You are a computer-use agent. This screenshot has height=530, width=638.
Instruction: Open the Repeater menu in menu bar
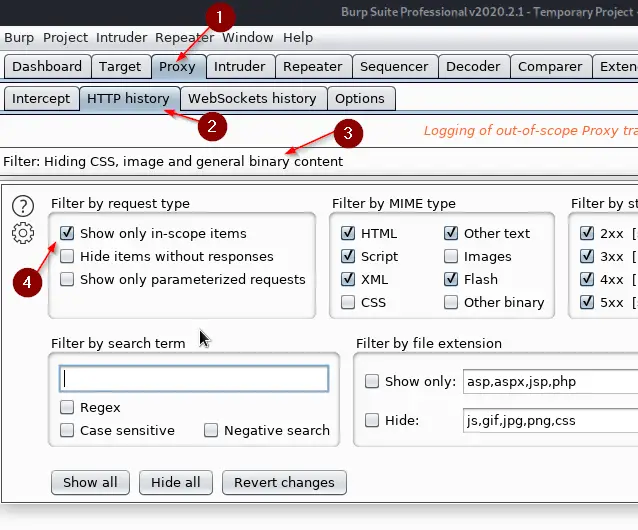tap(184, 37)
